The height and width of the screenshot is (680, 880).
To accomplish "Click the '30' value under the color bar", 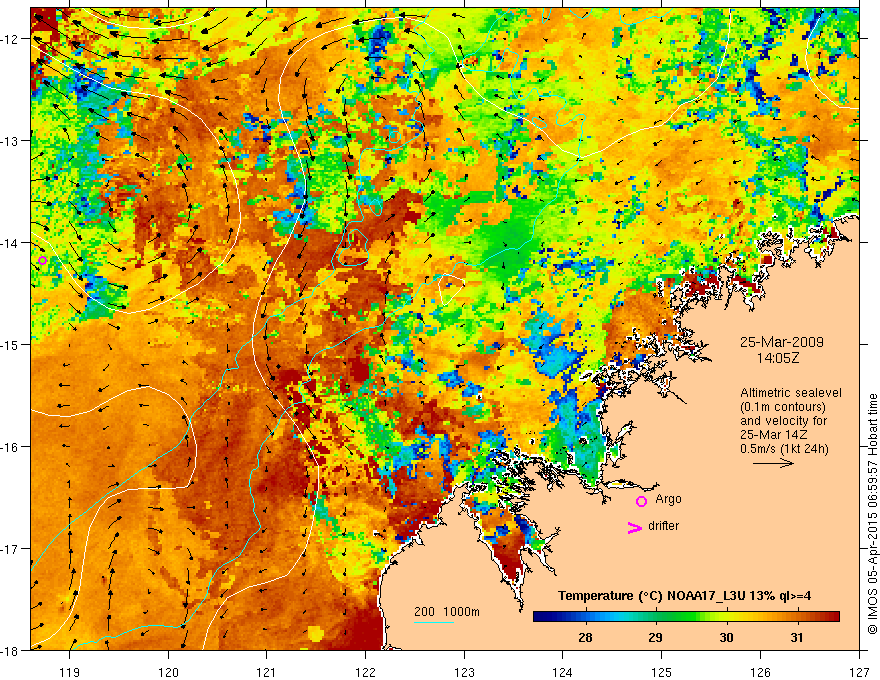I will pos(726,637).
